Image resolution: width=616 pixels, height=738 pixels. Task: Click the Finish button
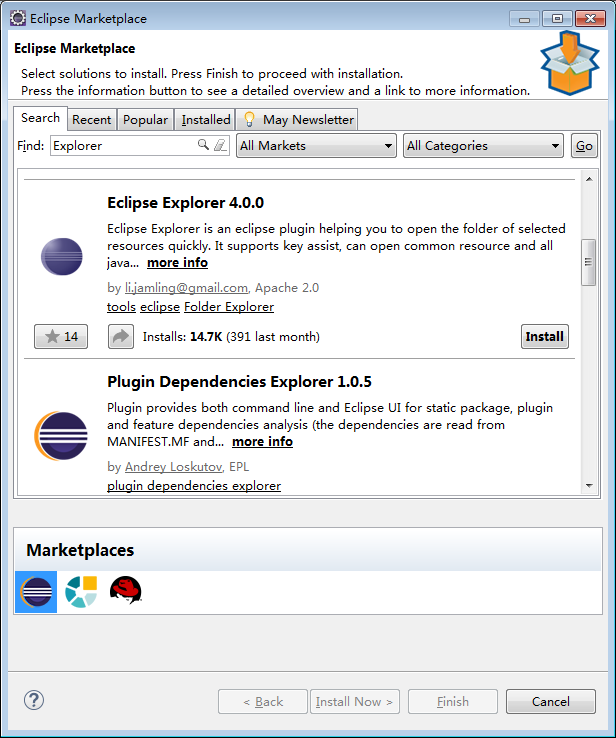click(453, 702)
